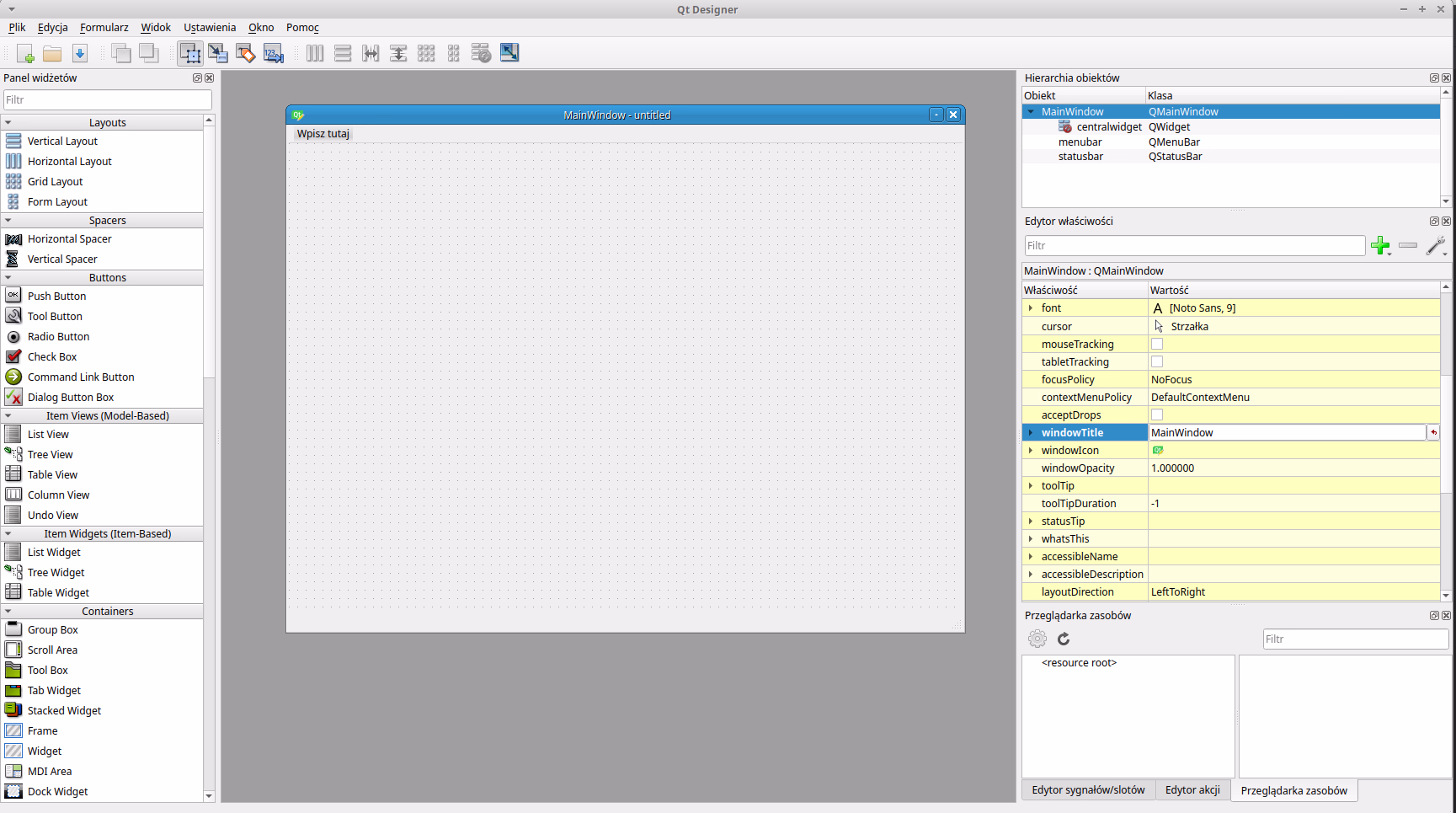Click the Adjust Size toolbar icon
The width and height of the screenshot is (1456, 813).
click(x=509, y=53)
